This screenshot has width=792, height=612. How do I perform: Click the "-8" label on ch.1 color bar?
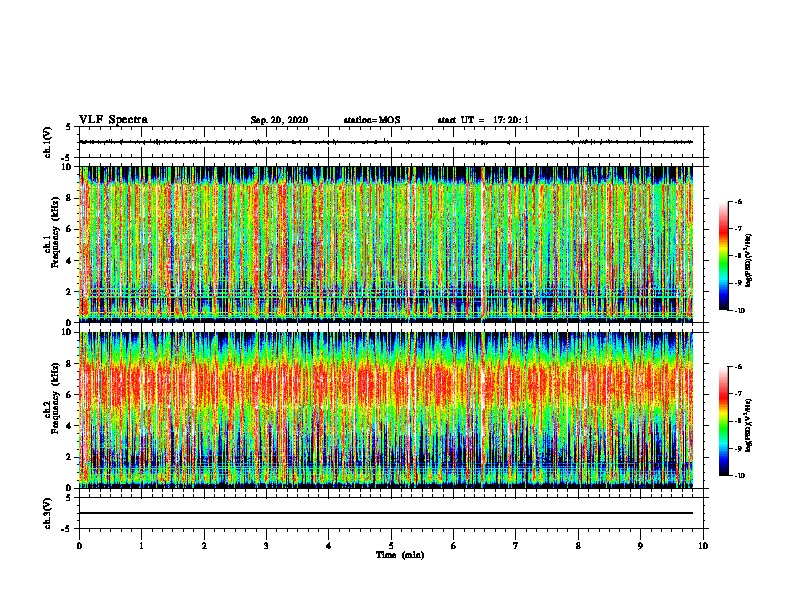[738, 256]
